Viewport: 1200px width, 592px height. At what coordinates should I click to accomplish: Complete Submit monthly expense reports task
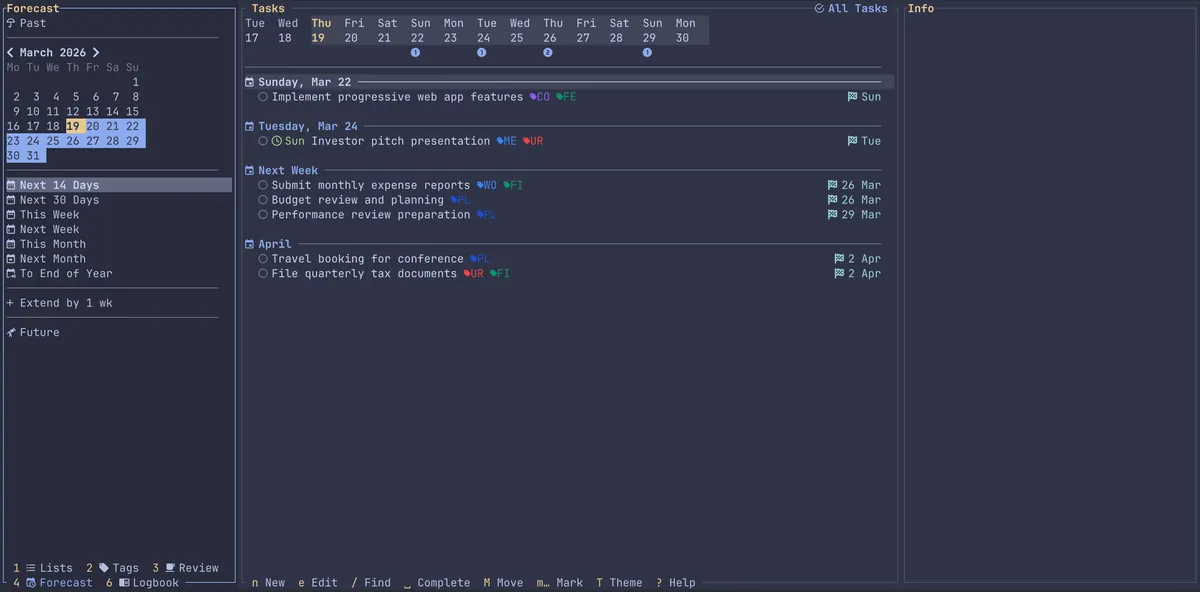(x=263, y=185)
